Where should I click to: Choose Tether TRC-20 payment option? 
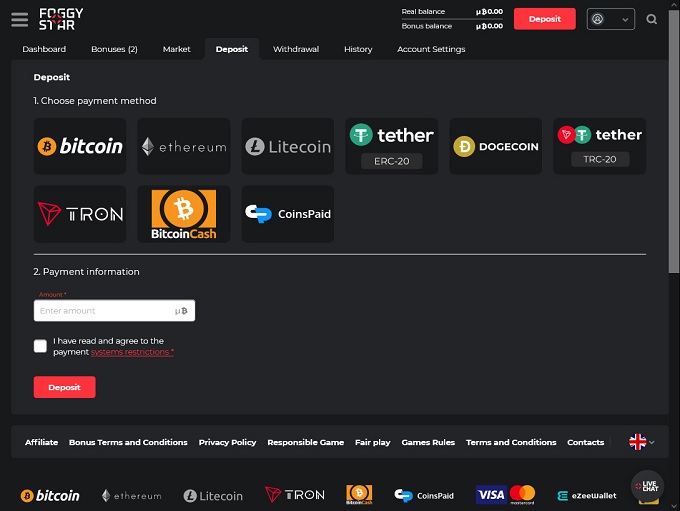pyautogui.click(x=600, y=146)
